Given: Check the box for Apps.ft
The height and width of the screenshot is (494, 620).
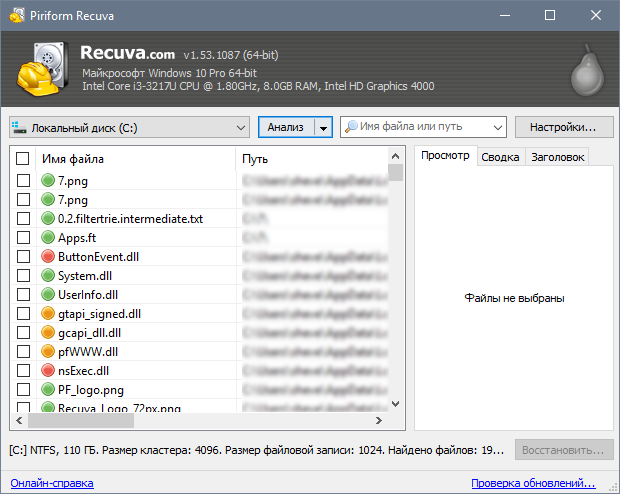Looking at the screenshot, I should pyautogui.click(x=23, y=237).
